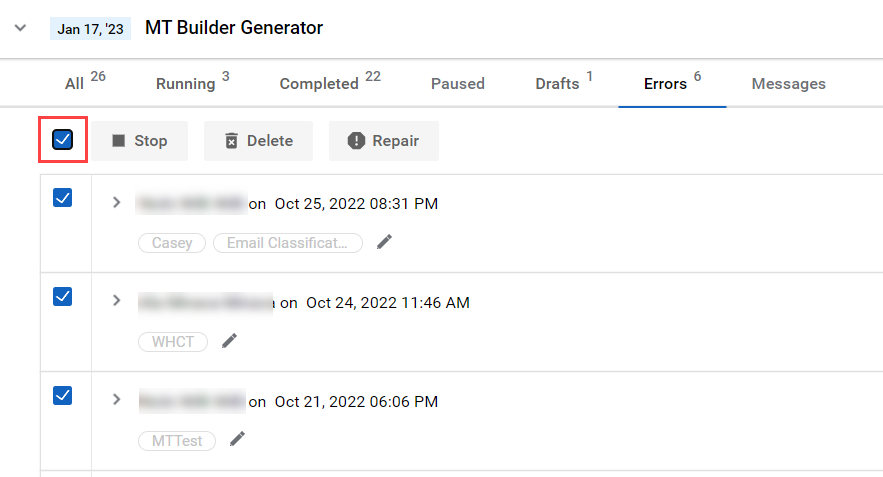Screen dimensions: 883x477
Task: Click the trash icon on Delete button
Action: point(231,141)
